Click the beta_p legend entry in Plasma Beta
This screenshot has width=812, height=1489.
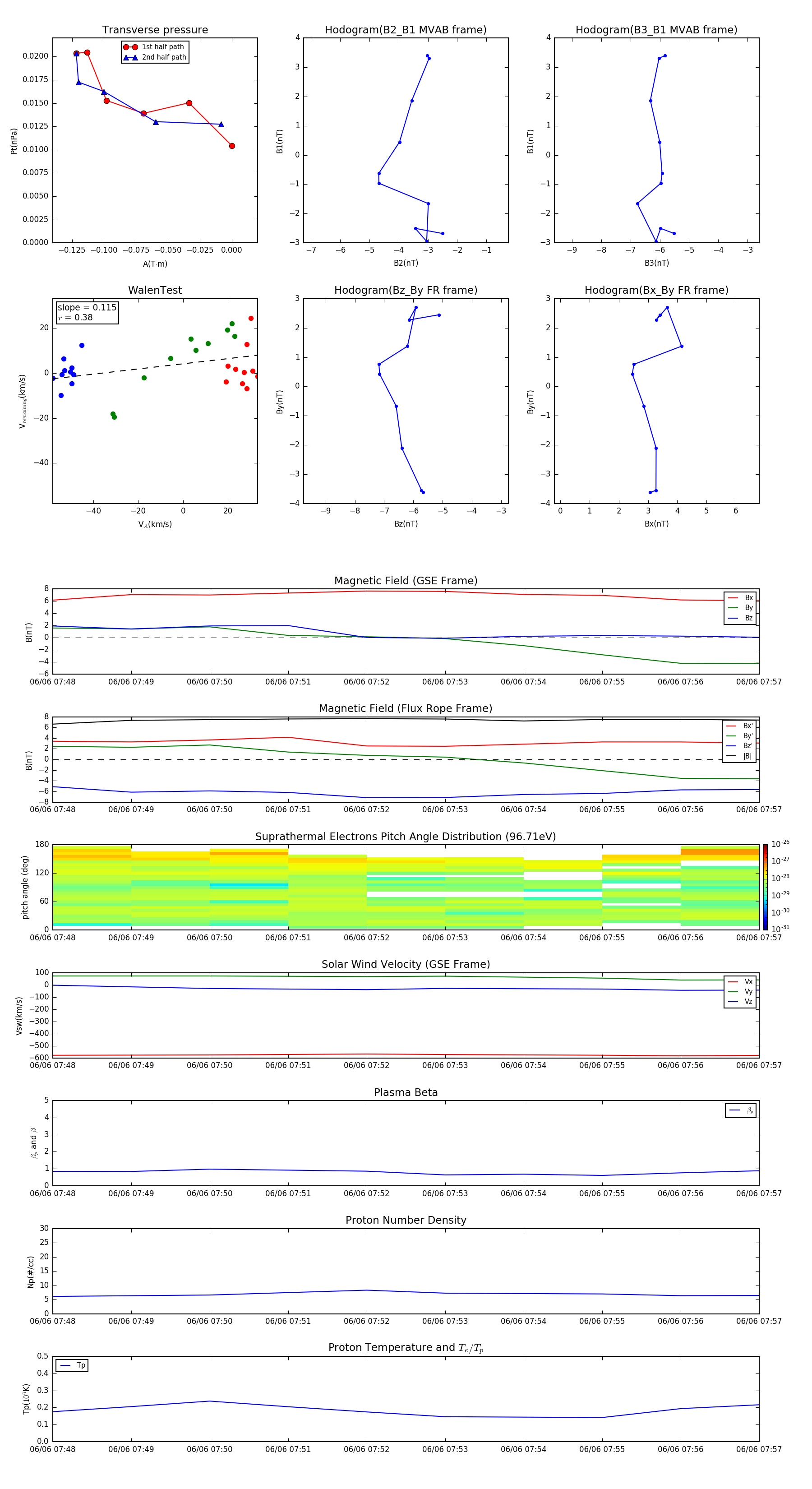(x=741, y=1110)
